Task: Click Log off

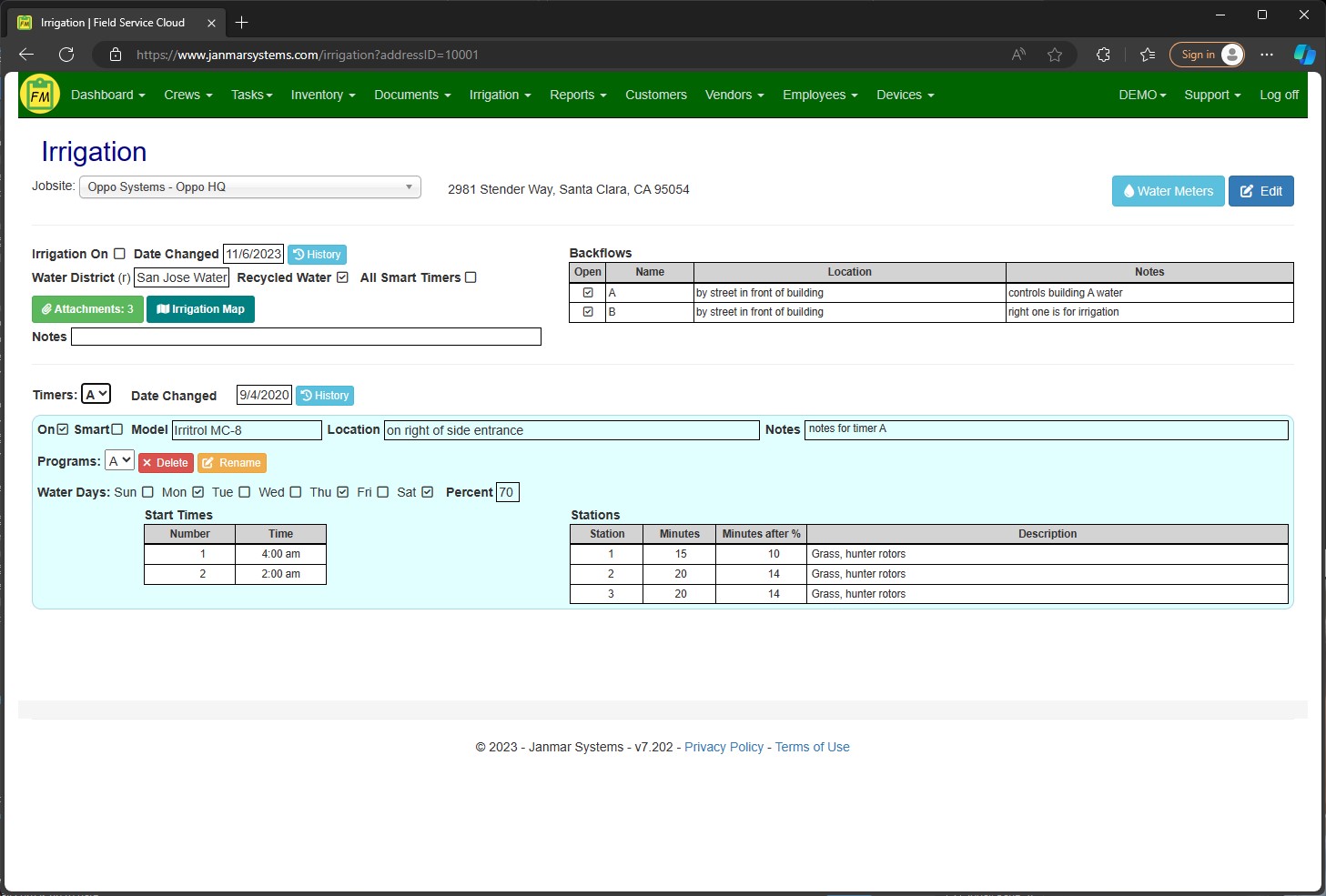Action: click(1279, 95)
